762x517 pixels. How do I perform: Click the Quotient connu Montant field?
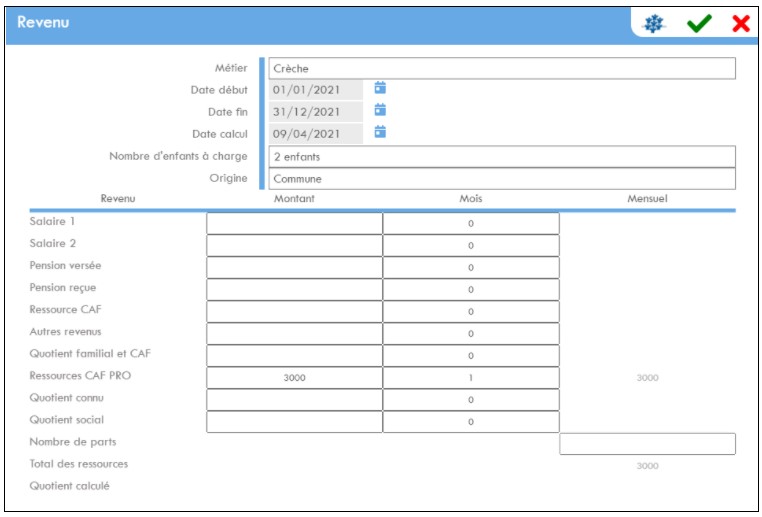coord(294,400)
